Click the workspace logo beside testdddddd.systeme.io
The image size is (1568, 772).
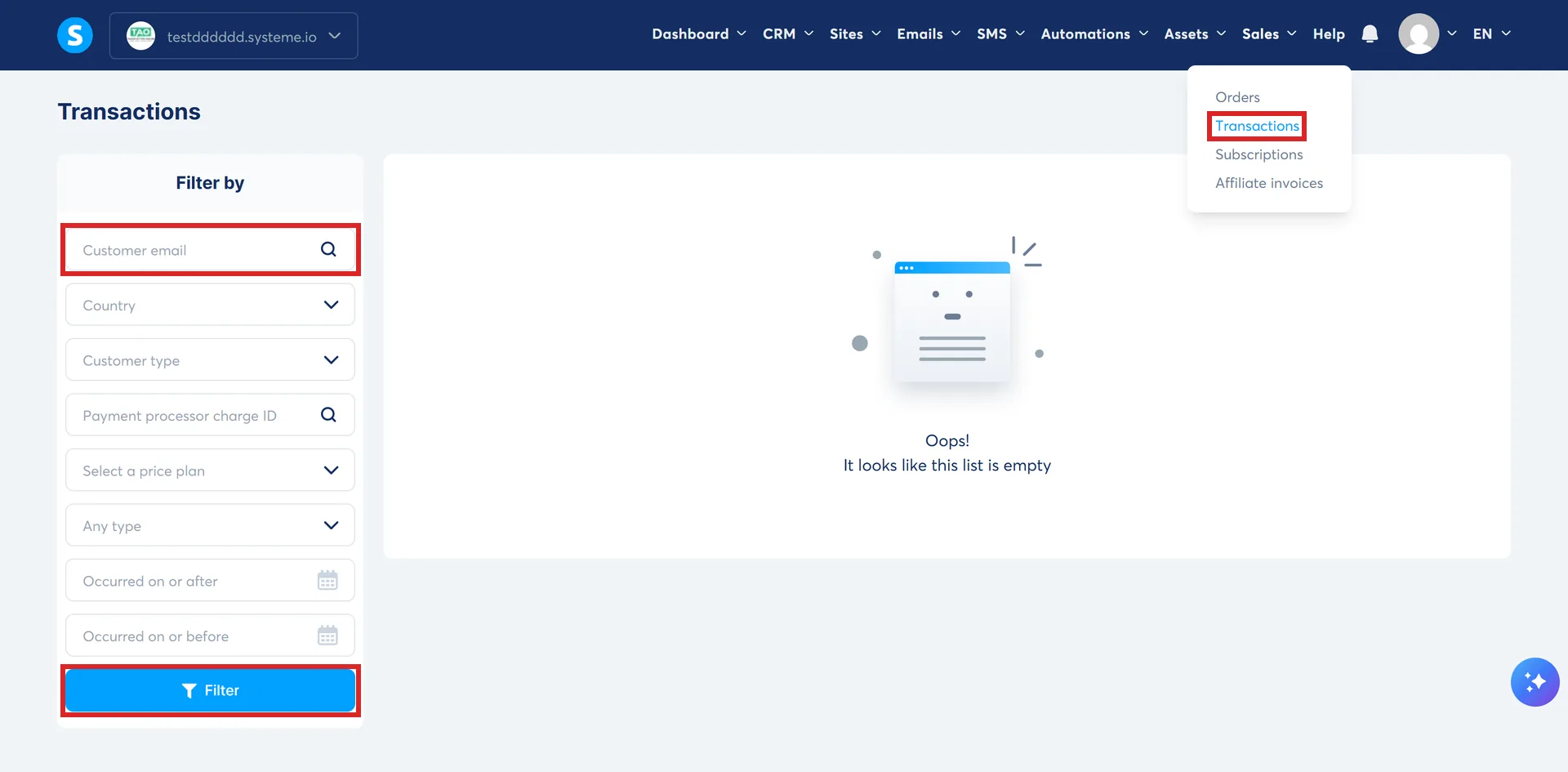[140, 35]
